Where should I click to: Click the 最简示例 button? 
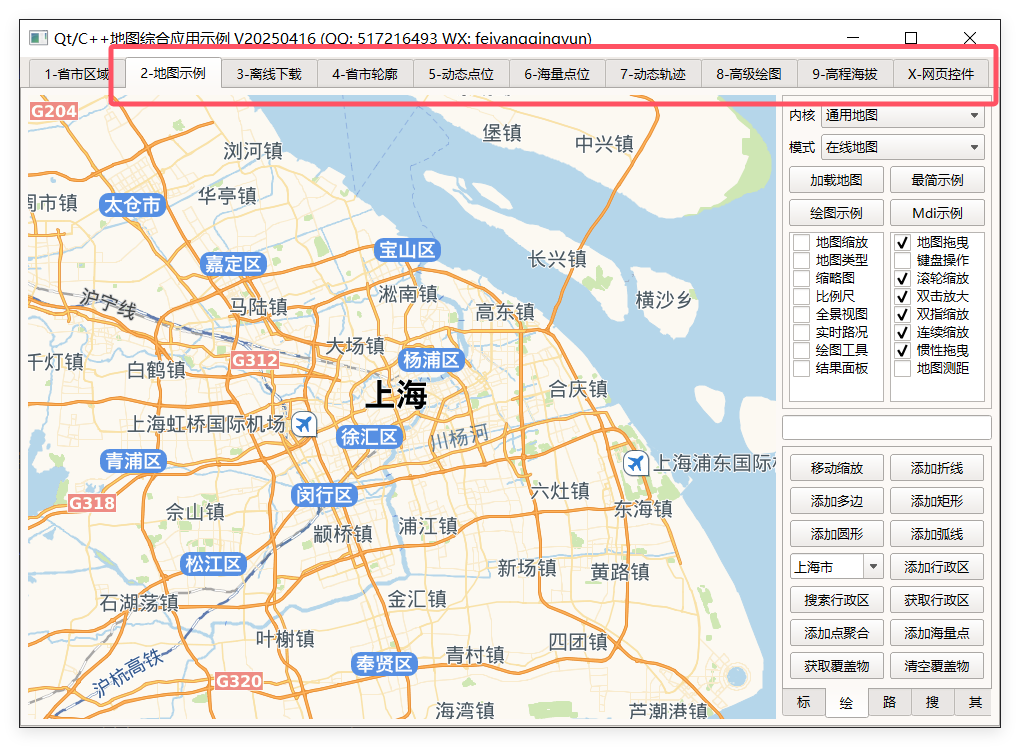point(937,180)
